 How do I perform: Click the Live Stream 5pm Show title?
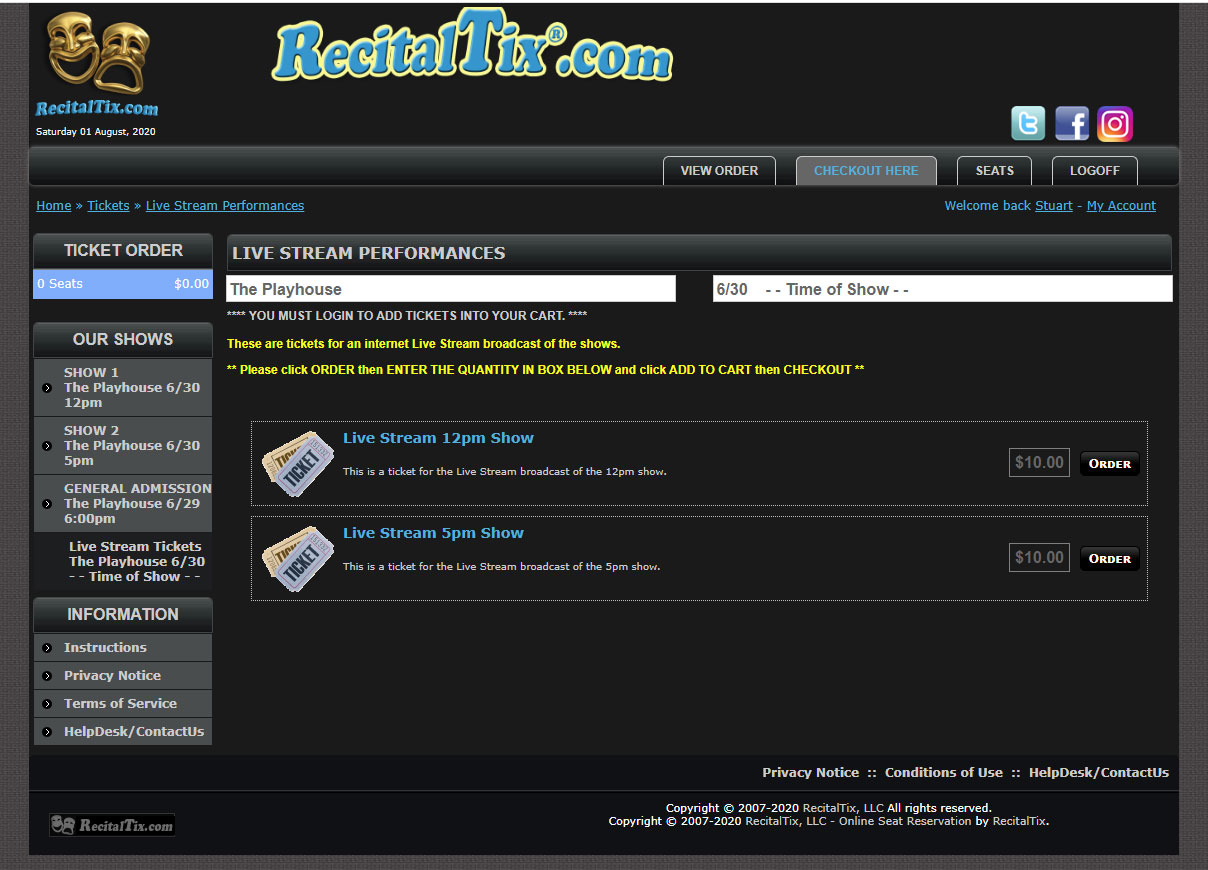point(433,533)
